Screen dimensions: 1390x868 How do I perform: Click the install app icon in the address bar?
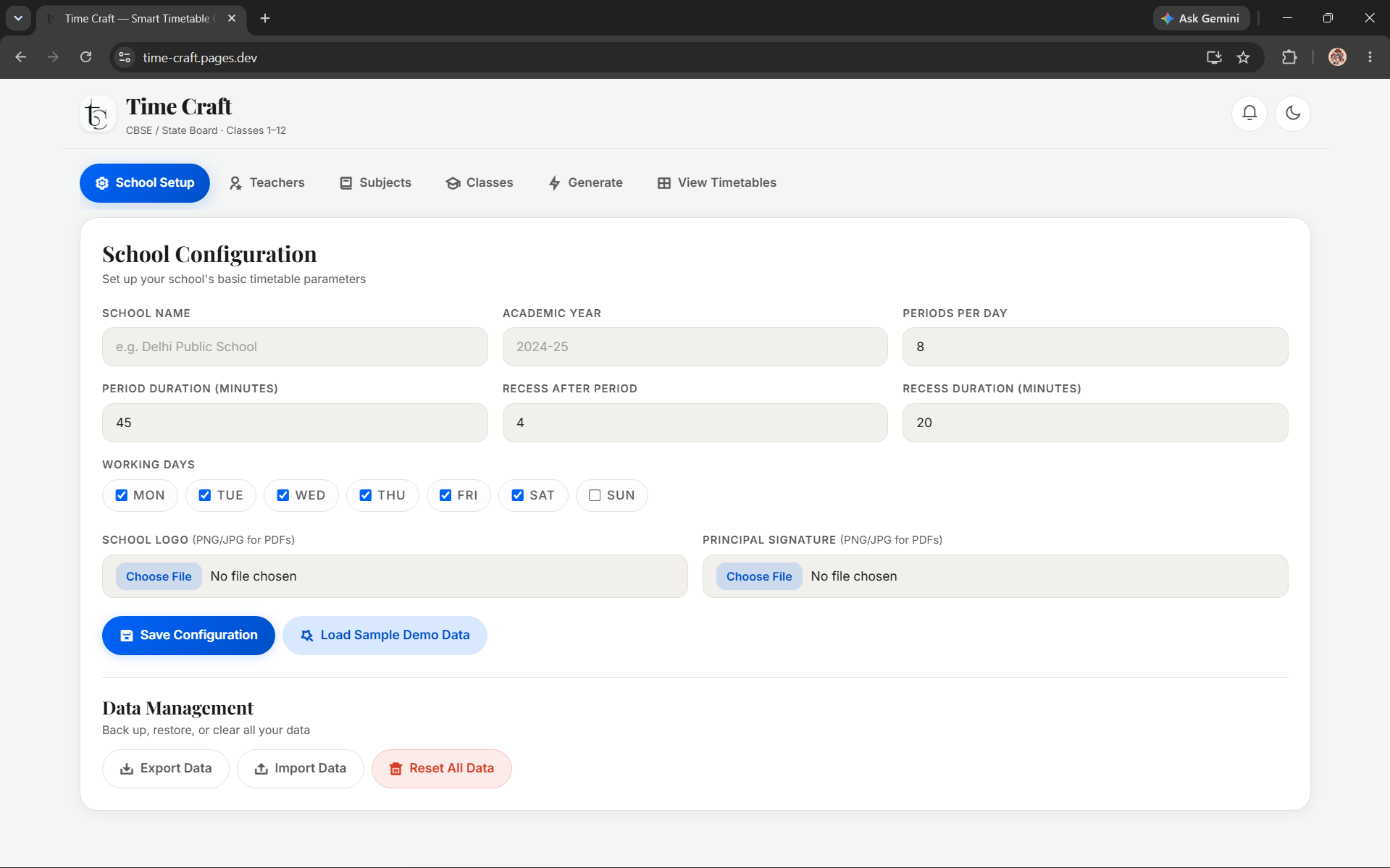(1214, 57)
